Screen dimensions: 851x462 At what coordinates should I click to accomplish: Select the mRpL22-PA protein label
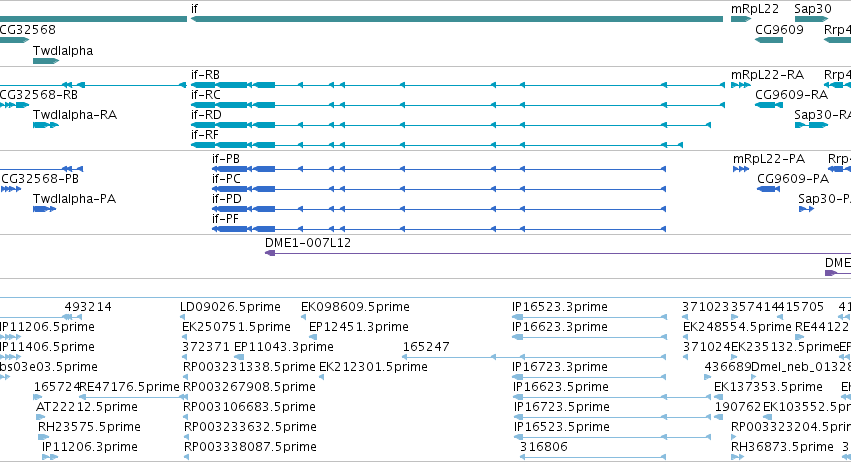click(x=769, y=159)
